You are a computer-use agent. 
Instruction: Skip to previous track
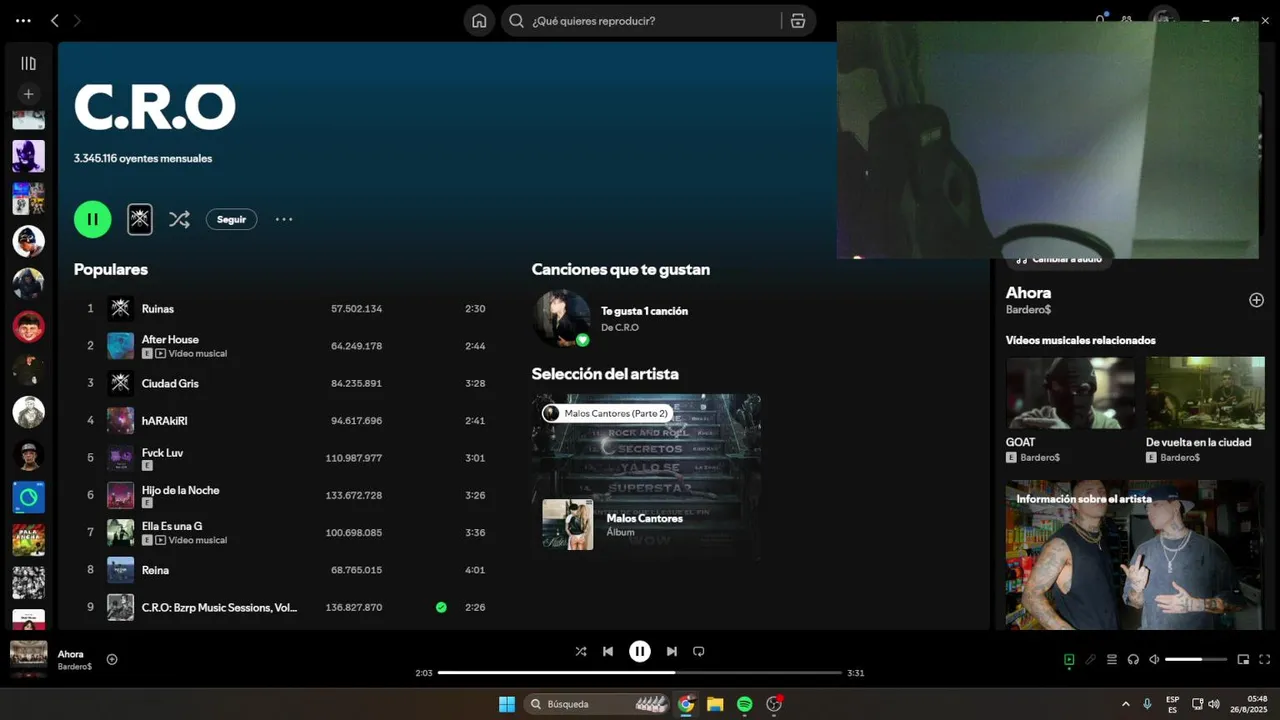tap(608, 651)
